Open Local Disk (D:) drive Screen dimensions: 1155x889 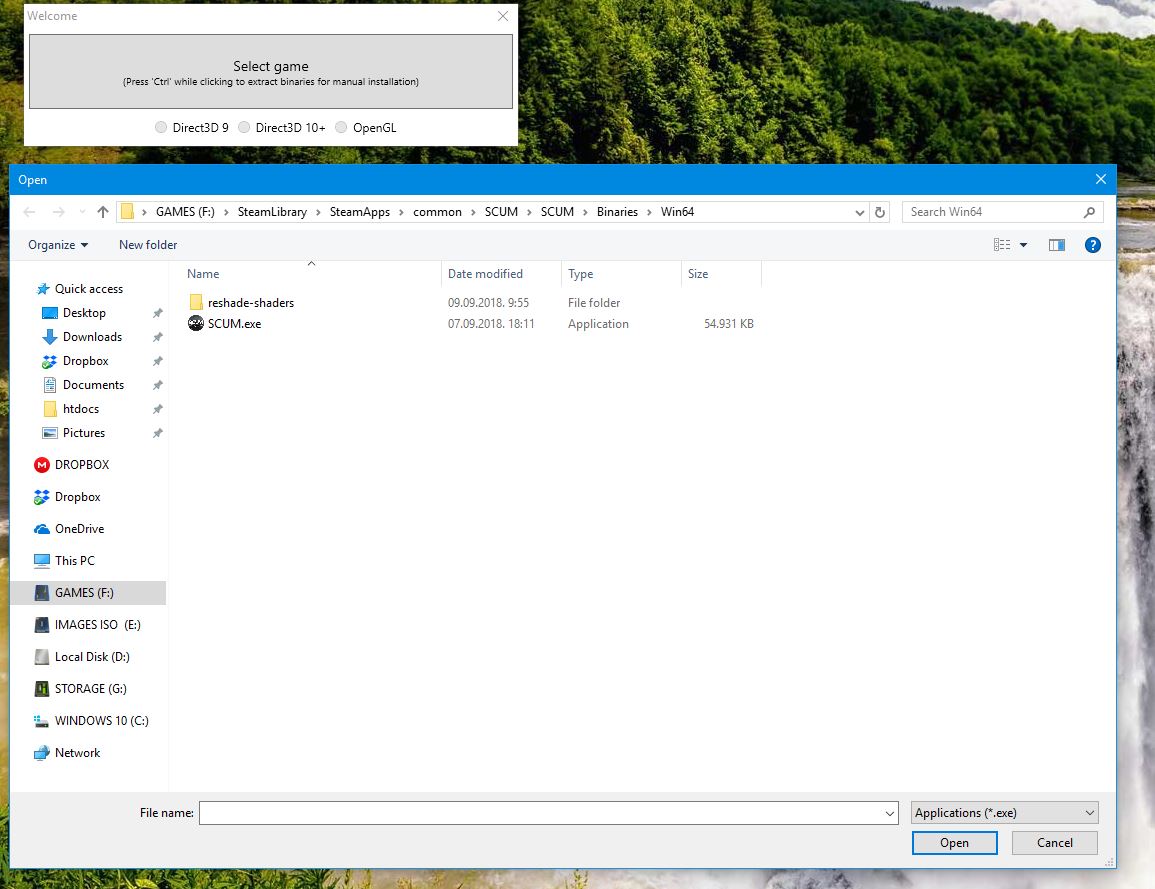click(91, 657)
